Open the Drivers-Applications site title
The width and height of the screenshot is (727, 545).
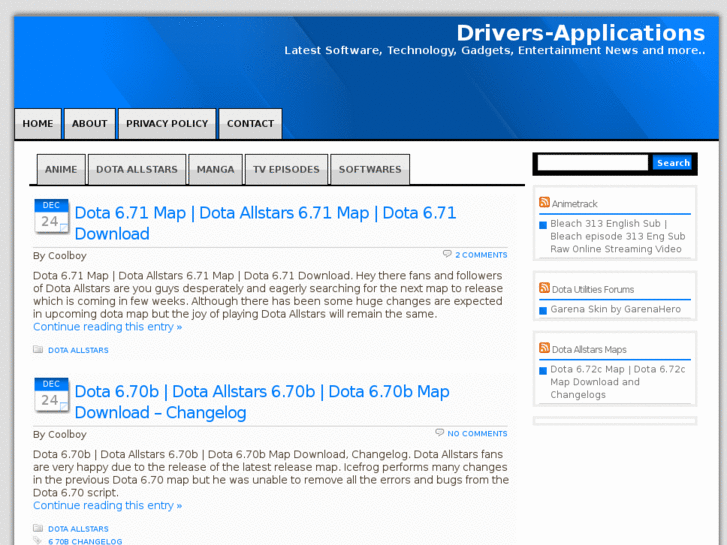[x=580, y=33]
